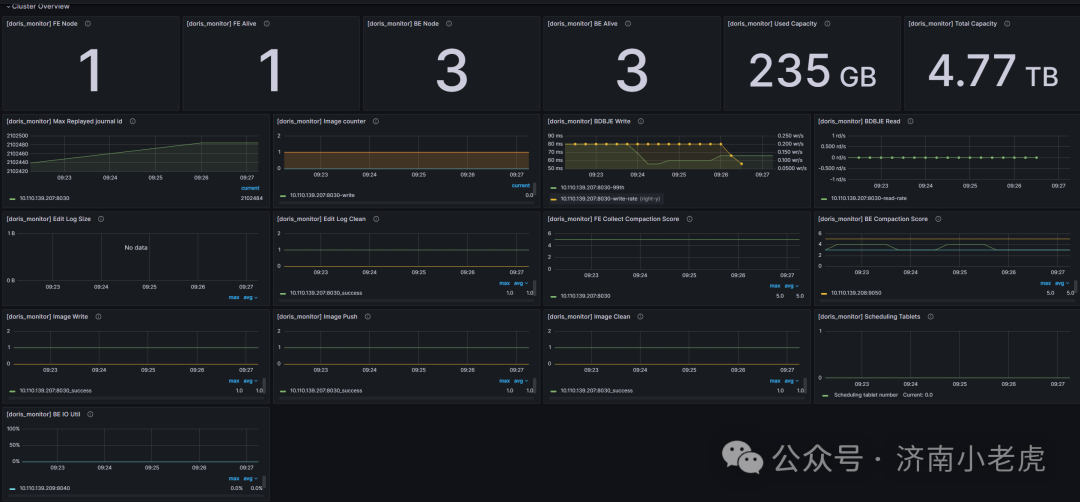The image size is (1080, 502).
Task: Toggle the 10.110.139.207:8030-write-rate legend series
Action: (598, 198)
